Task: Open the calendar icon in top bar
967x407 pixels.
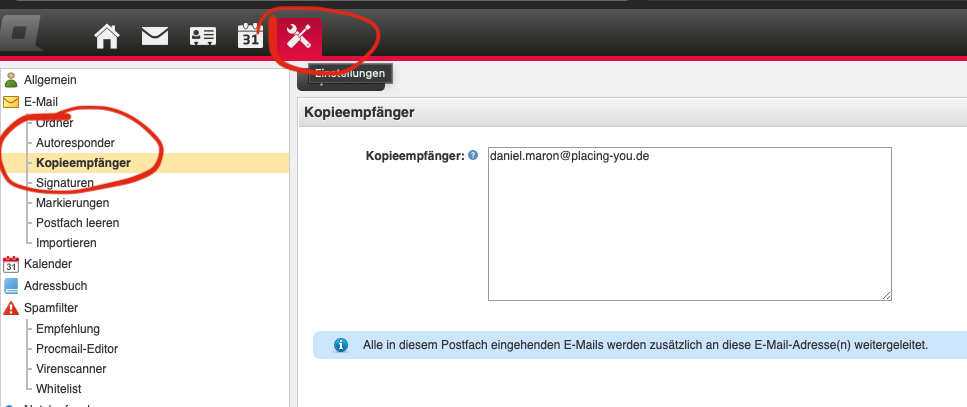Action: tap(250, 36)
